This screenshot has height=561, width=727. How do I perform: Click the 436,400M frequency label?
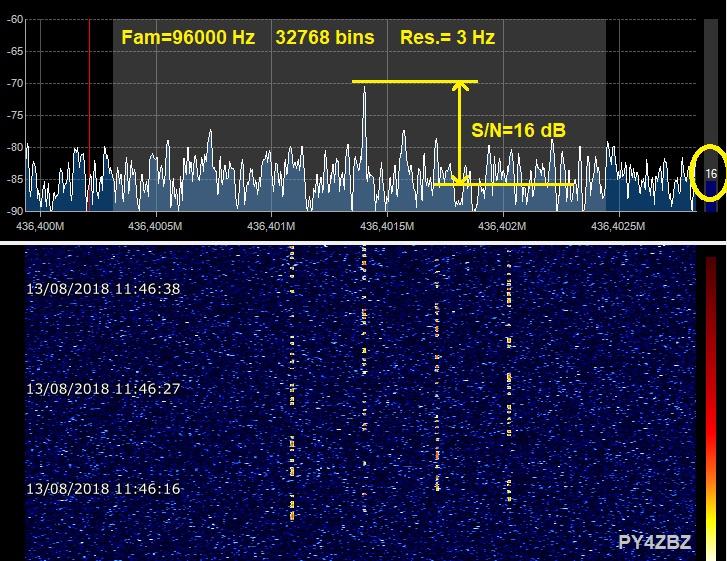(x=40, y=226)
